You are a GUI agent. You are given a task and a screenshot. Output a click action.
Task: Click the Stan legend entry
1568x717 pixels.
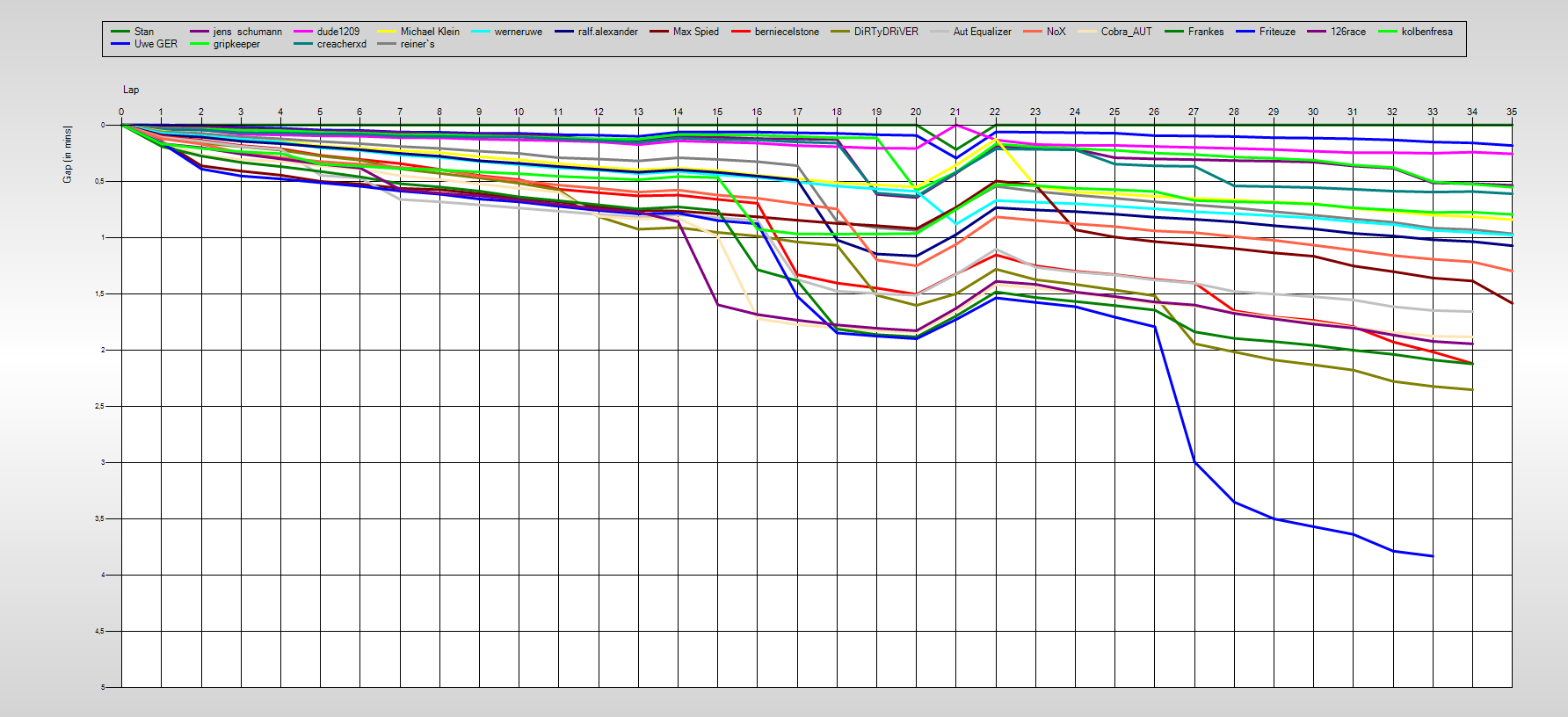click(x=143, y=32)
